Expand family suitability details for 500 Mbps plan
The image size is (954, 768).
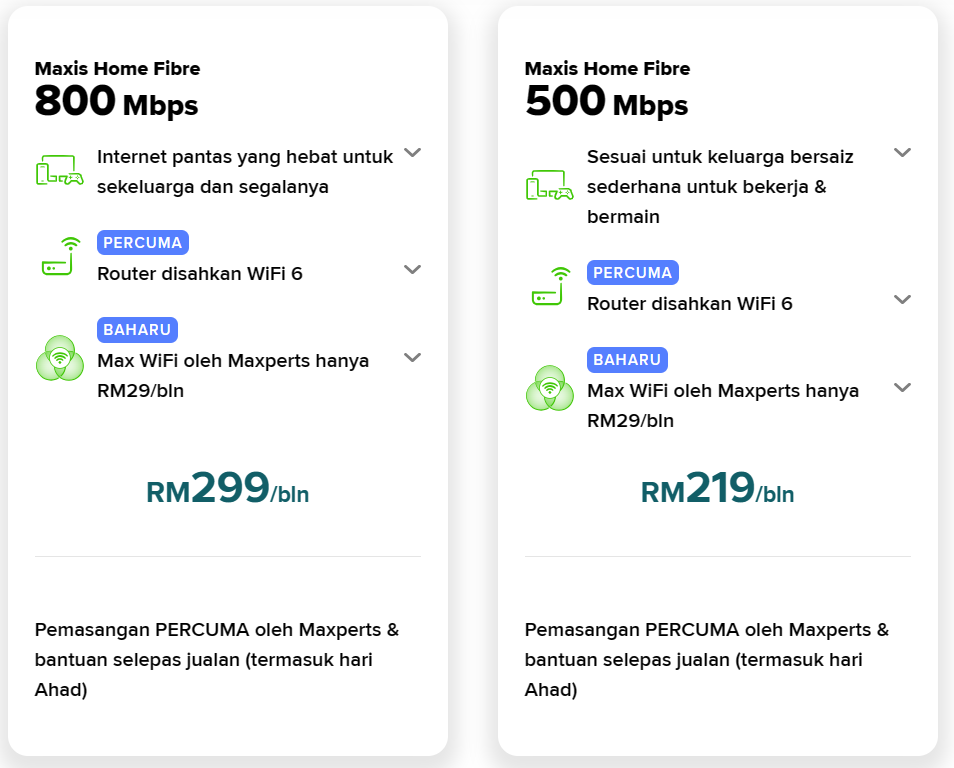coord(902,153)
